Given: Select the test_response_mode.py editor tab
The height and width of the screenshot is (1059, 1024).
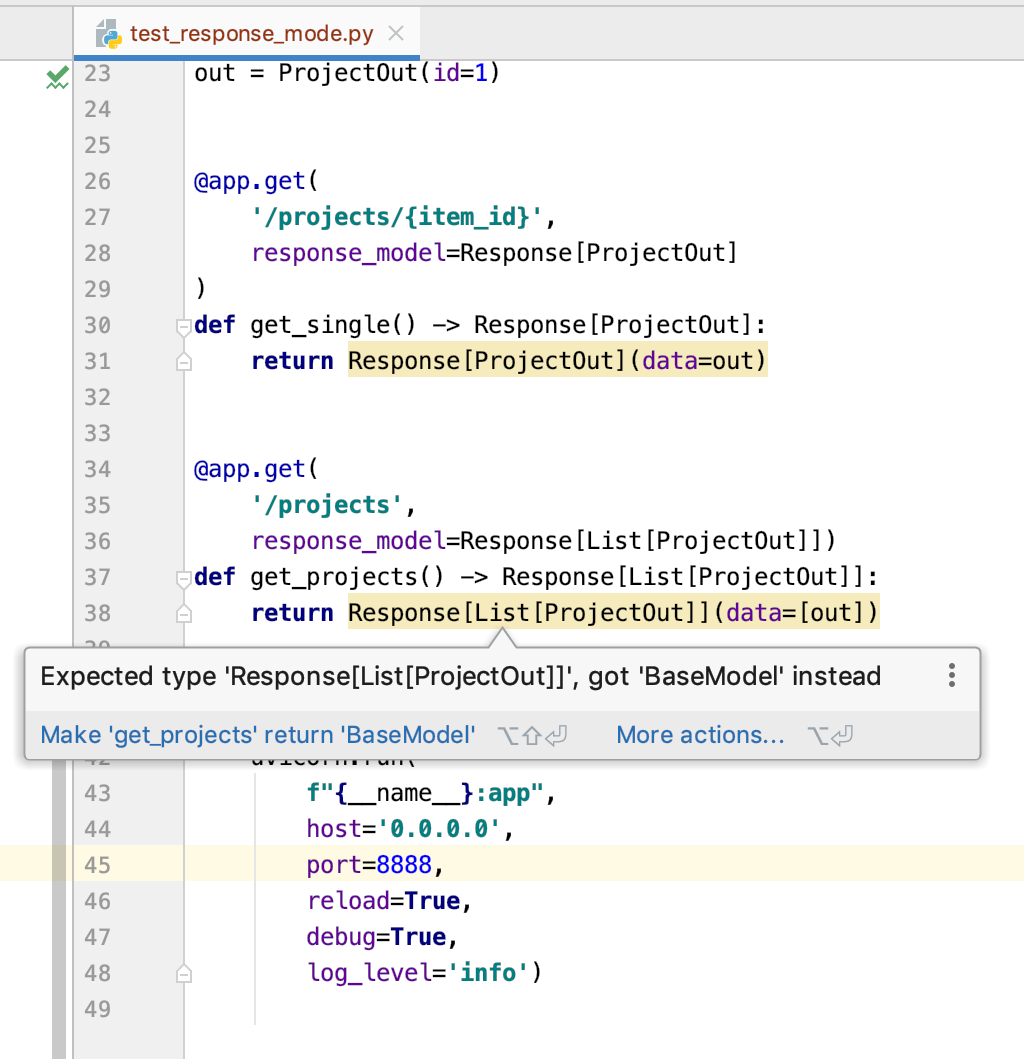Looking at the screenshot, I should 247,33.
